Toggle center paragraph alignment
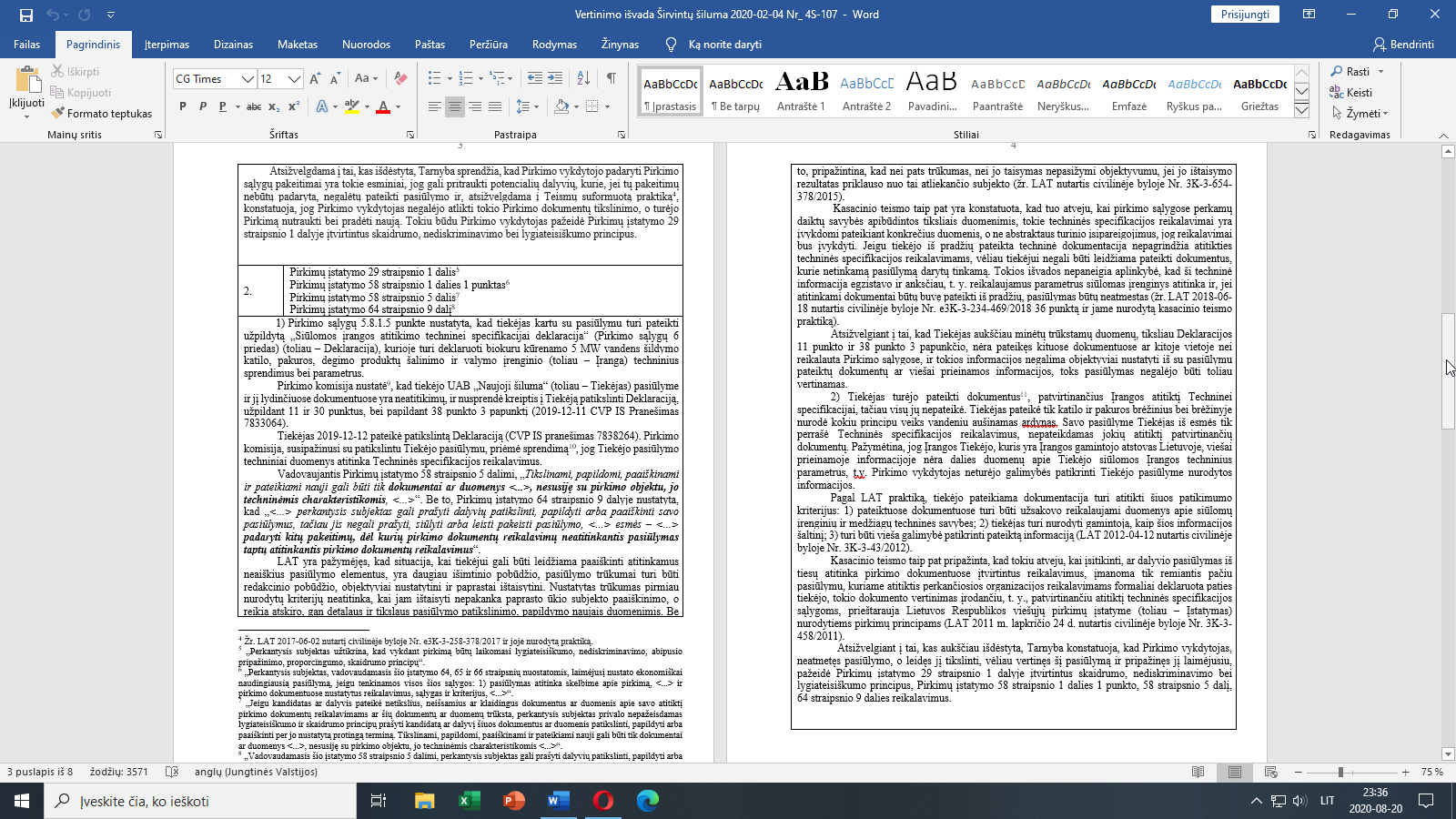The width and height of the screenshot is (1456, 819). coord(454,107)
